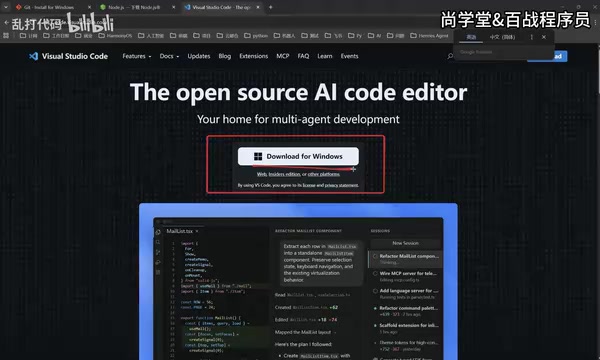
Task: Click 'Refactor command palett...' session row
Action: [405, 311]
